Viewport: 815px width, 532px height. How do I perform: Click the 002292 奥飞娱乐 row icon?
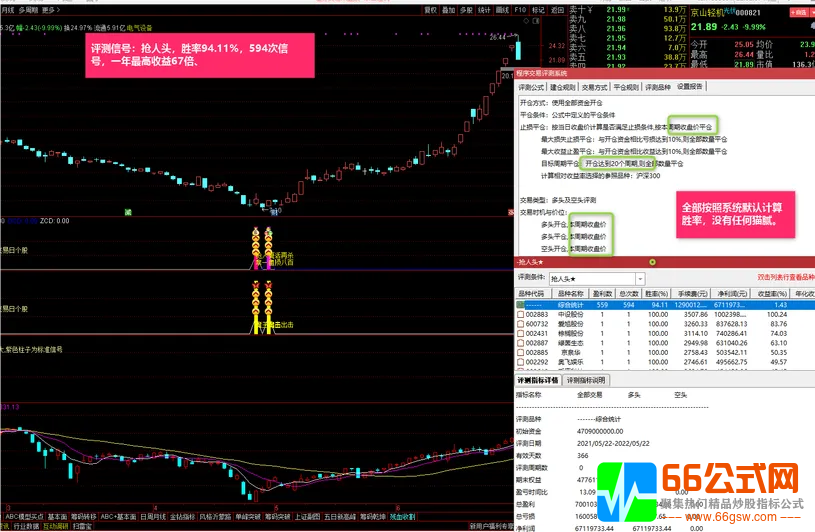[520, 362]
